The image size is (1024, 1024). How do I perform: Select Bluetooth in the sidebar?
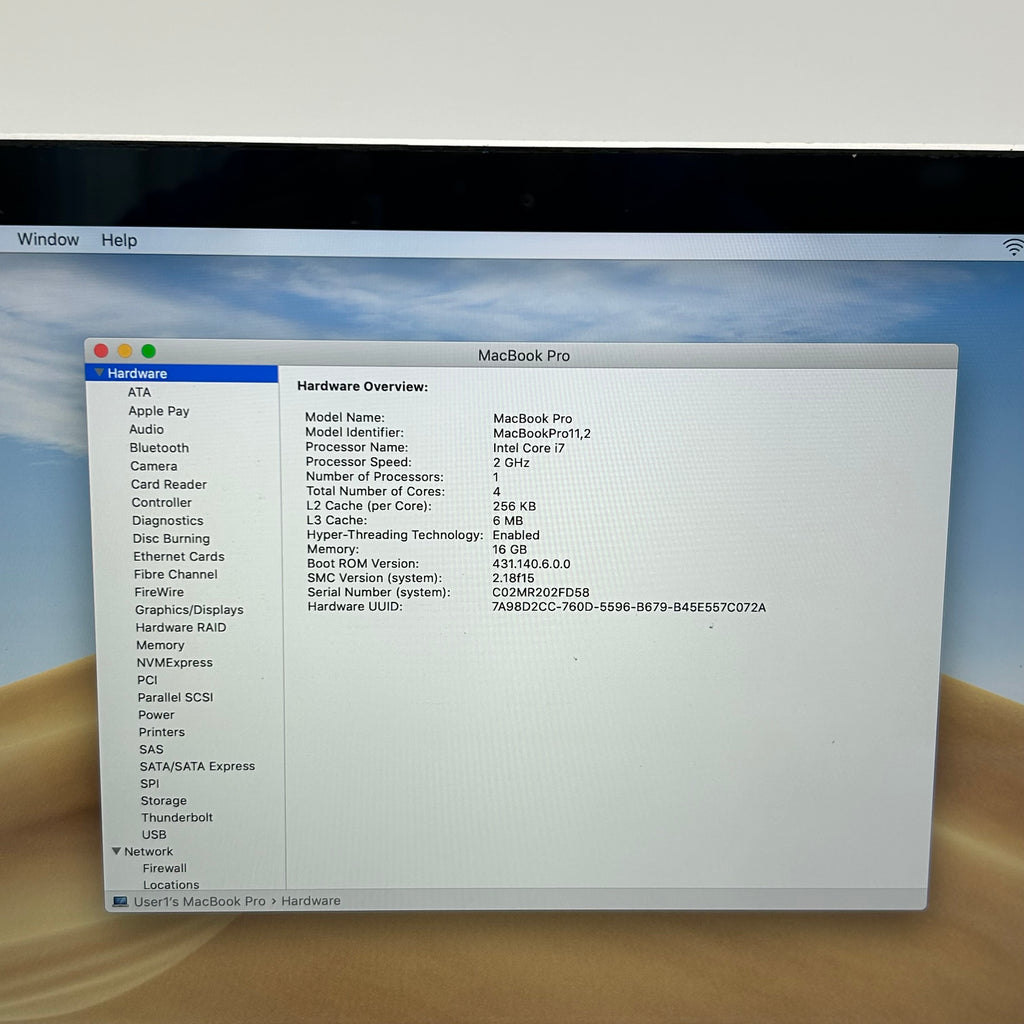(x=159, y=447)
